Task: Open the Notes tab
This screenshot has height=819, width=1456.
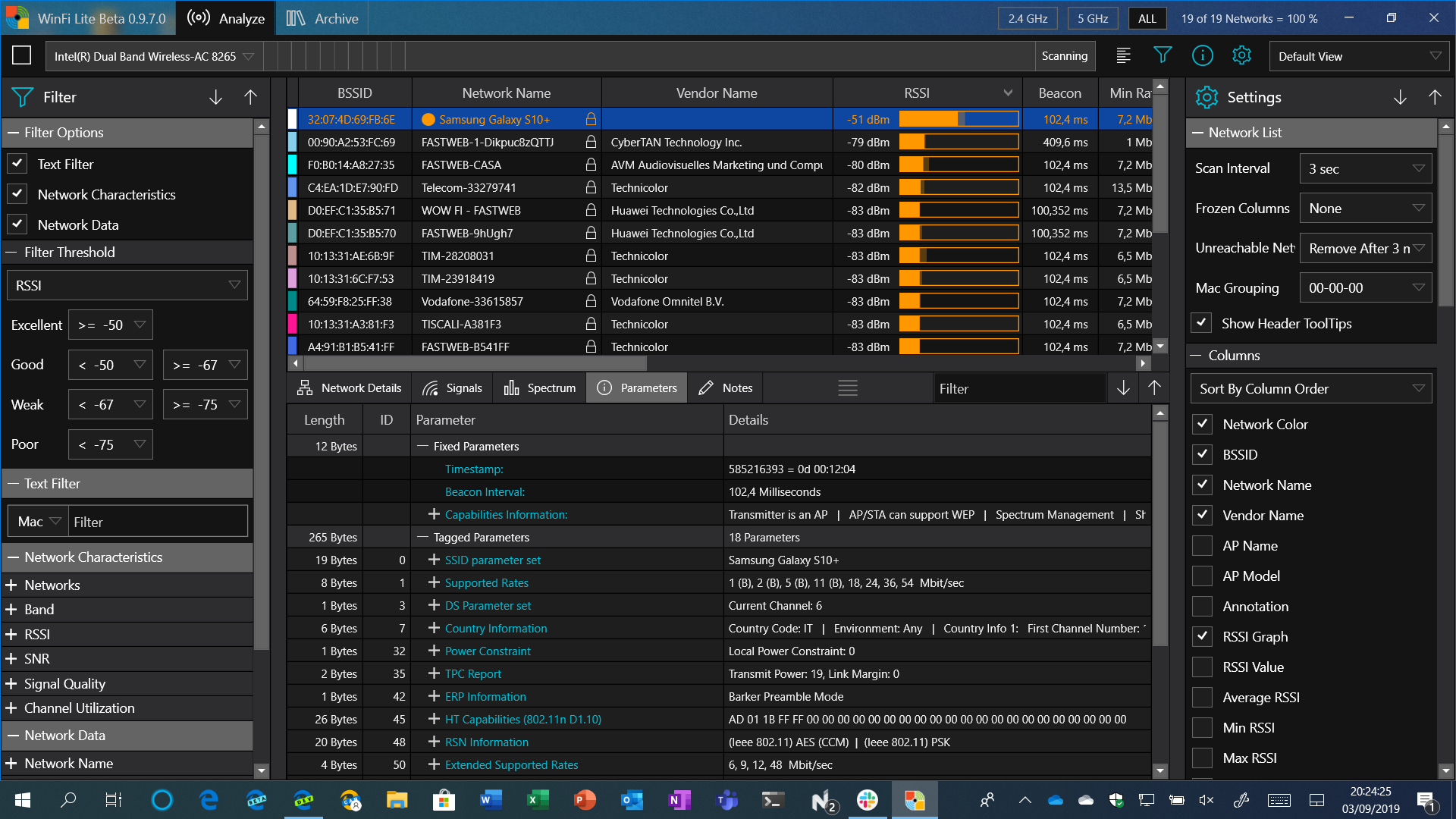Action: [725, 388]
